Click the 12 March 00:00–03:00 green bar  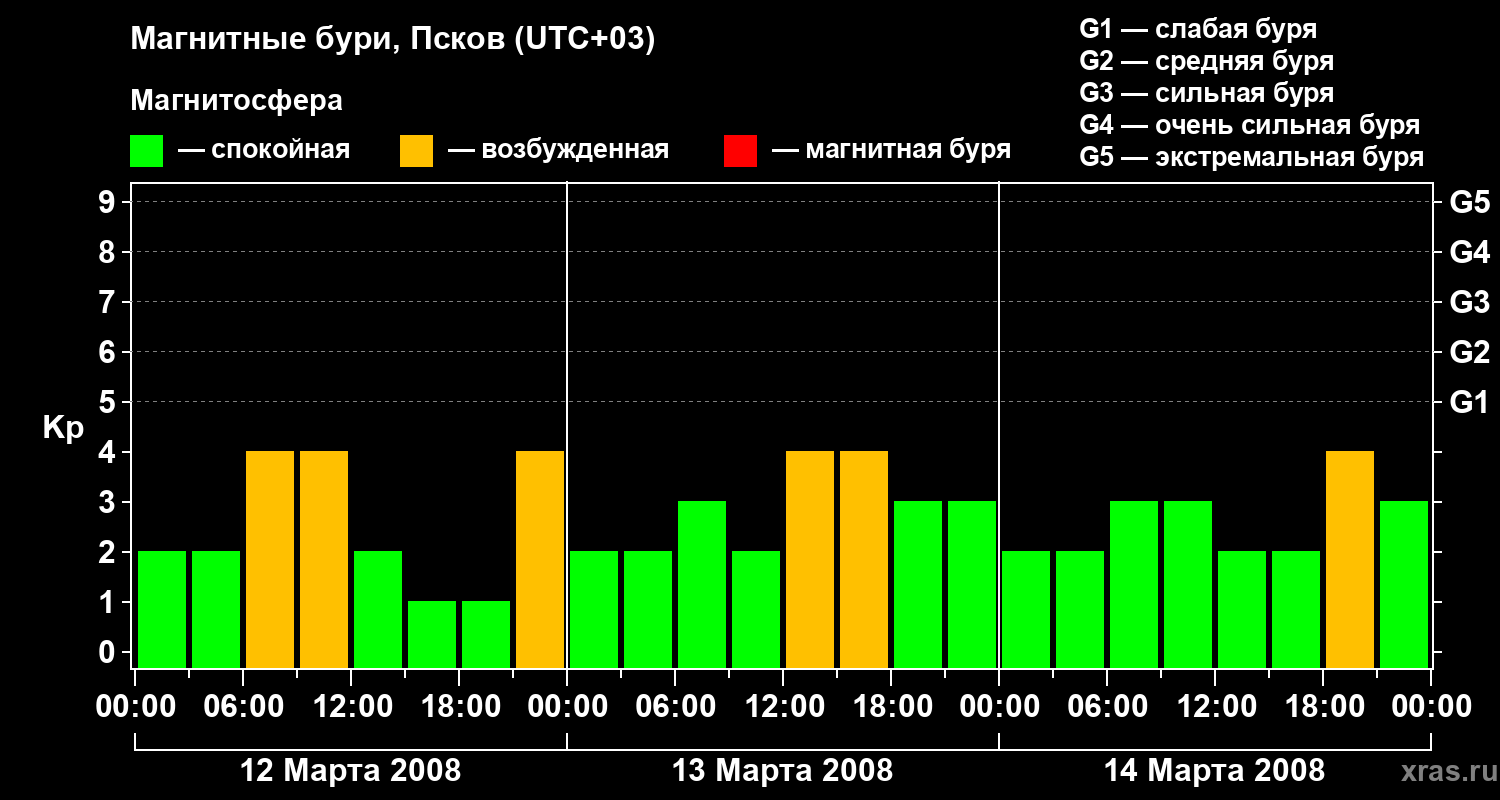(x=162, y=609)
